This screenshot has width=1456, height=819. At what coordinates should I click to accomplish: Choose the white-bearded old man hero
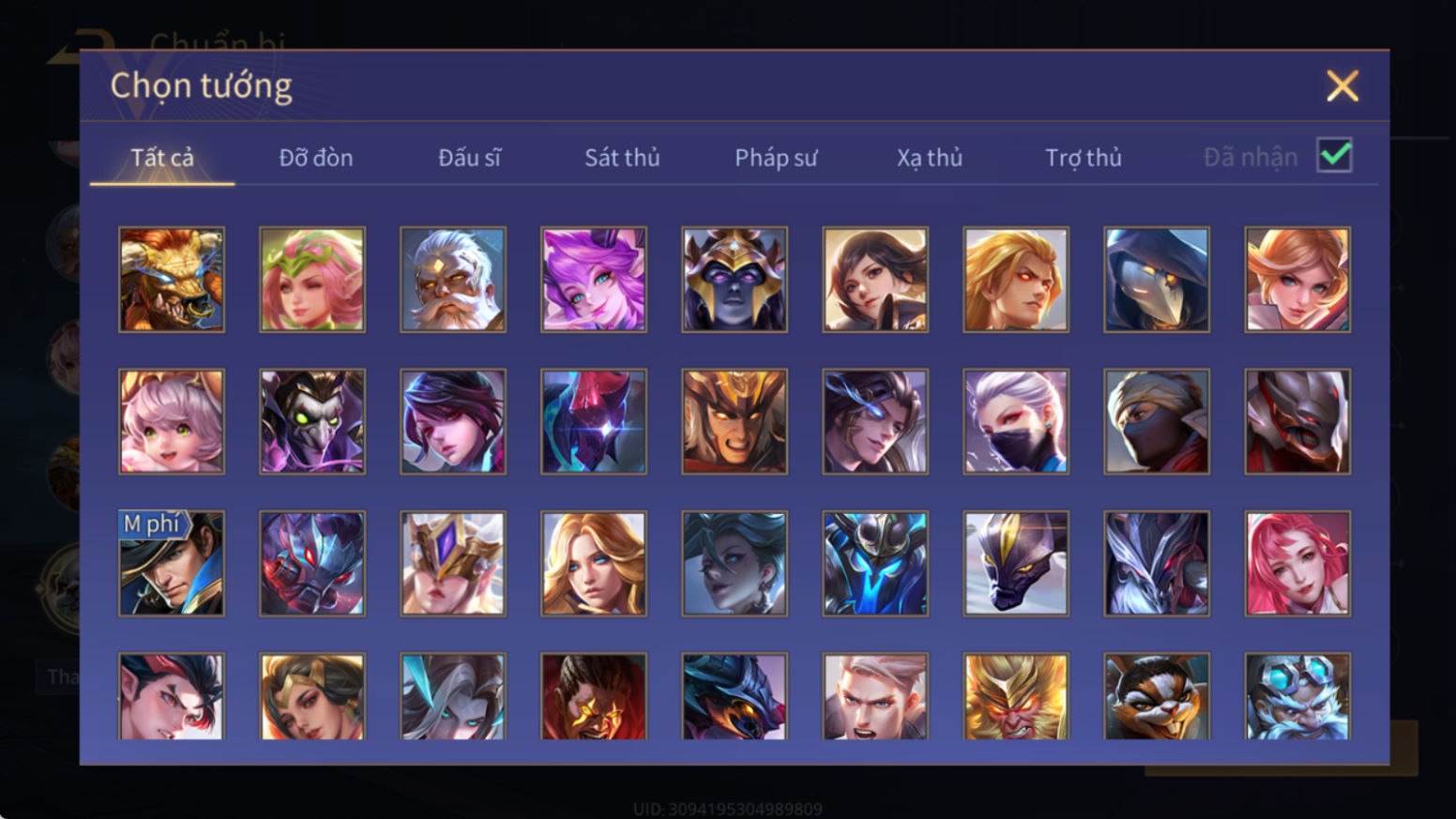(453, 280)
